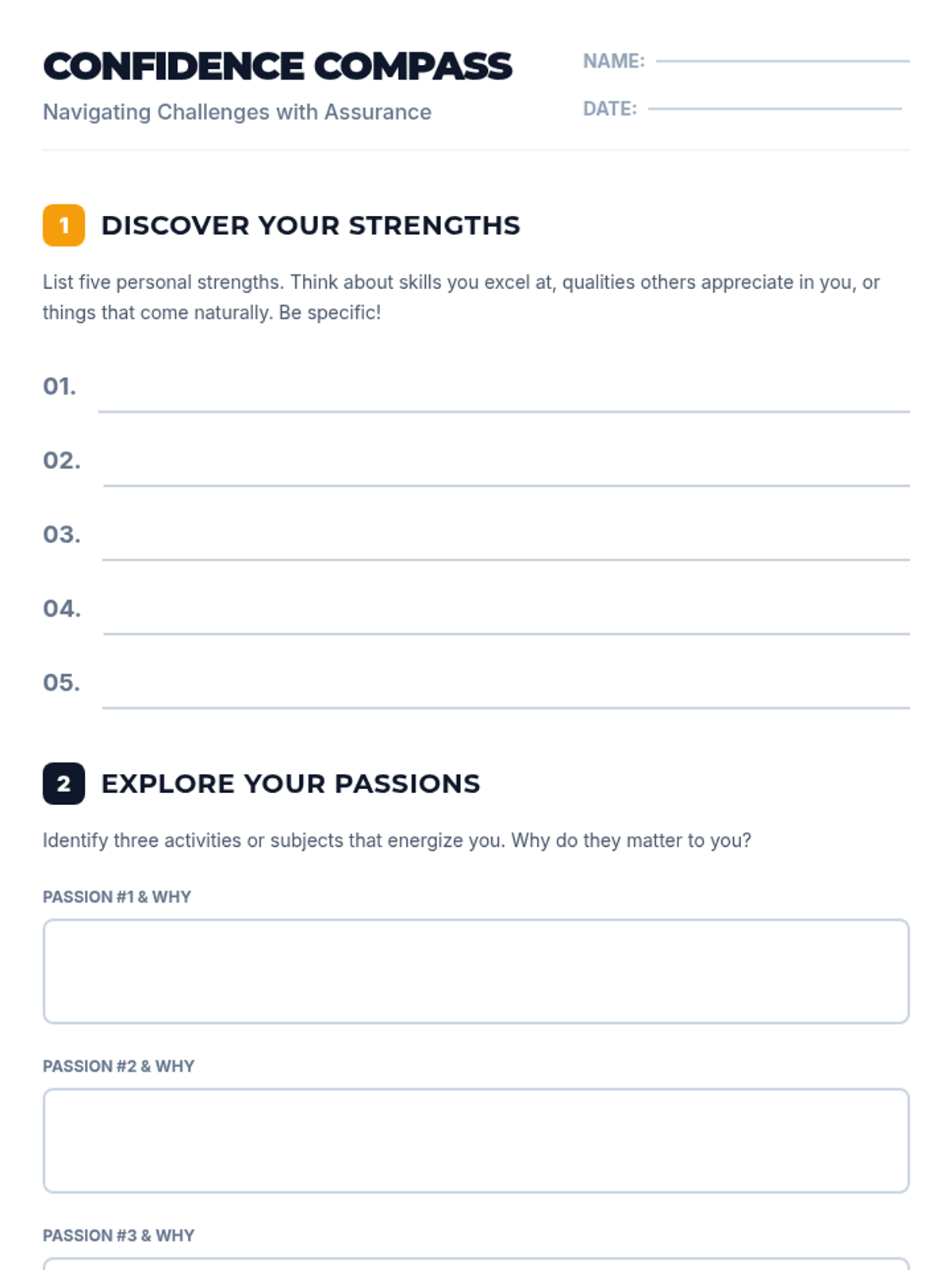This screenshot has width=952, height=1270.
Task: Click the dark number 2 section badge
Action: 63,783
